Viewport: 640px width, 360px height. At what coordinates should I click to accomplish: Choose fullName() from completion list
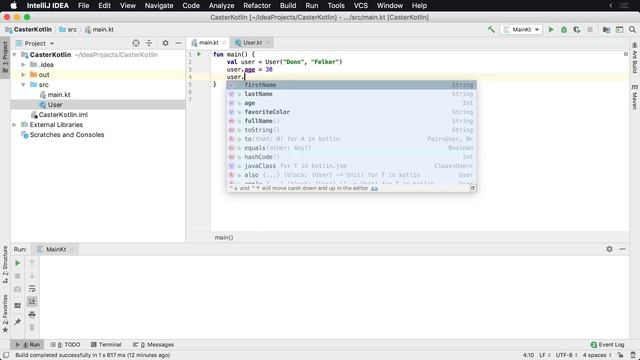[x=351, y=121]
